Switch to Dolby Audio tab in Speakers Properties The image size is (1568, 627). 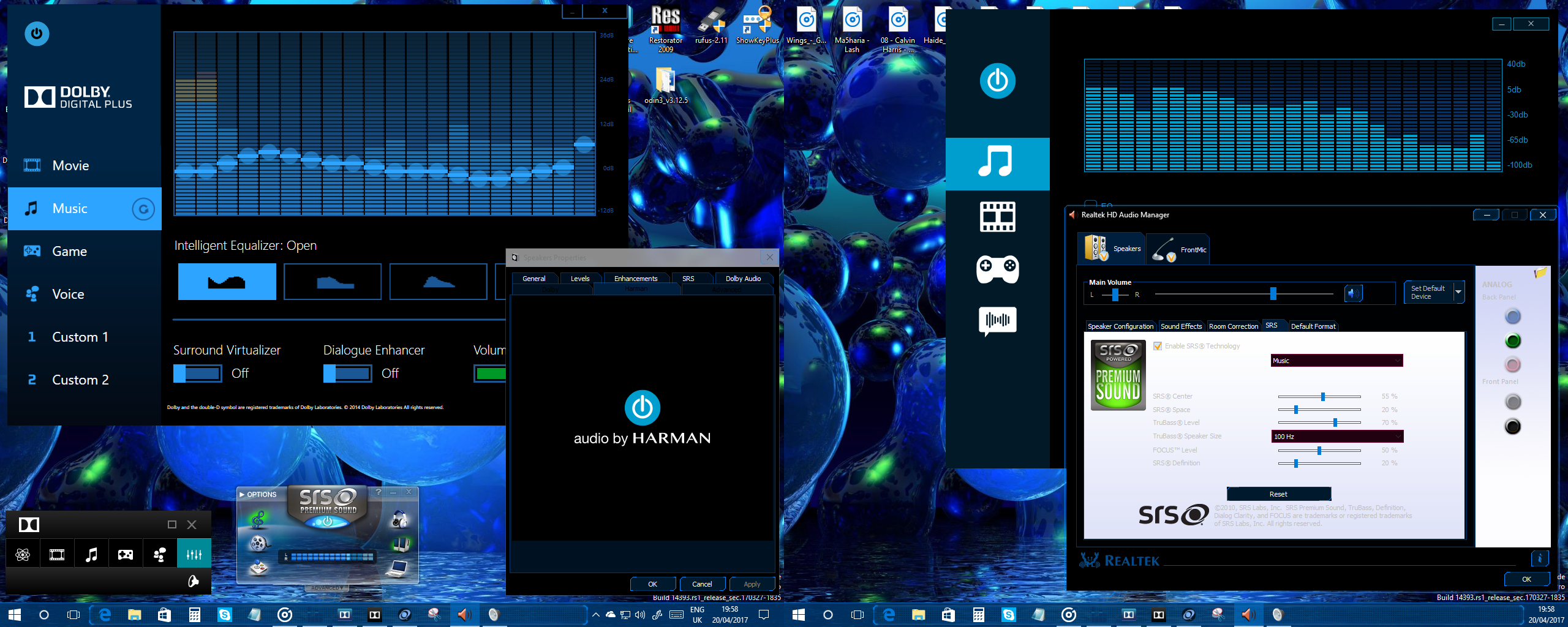click(743, 279)
